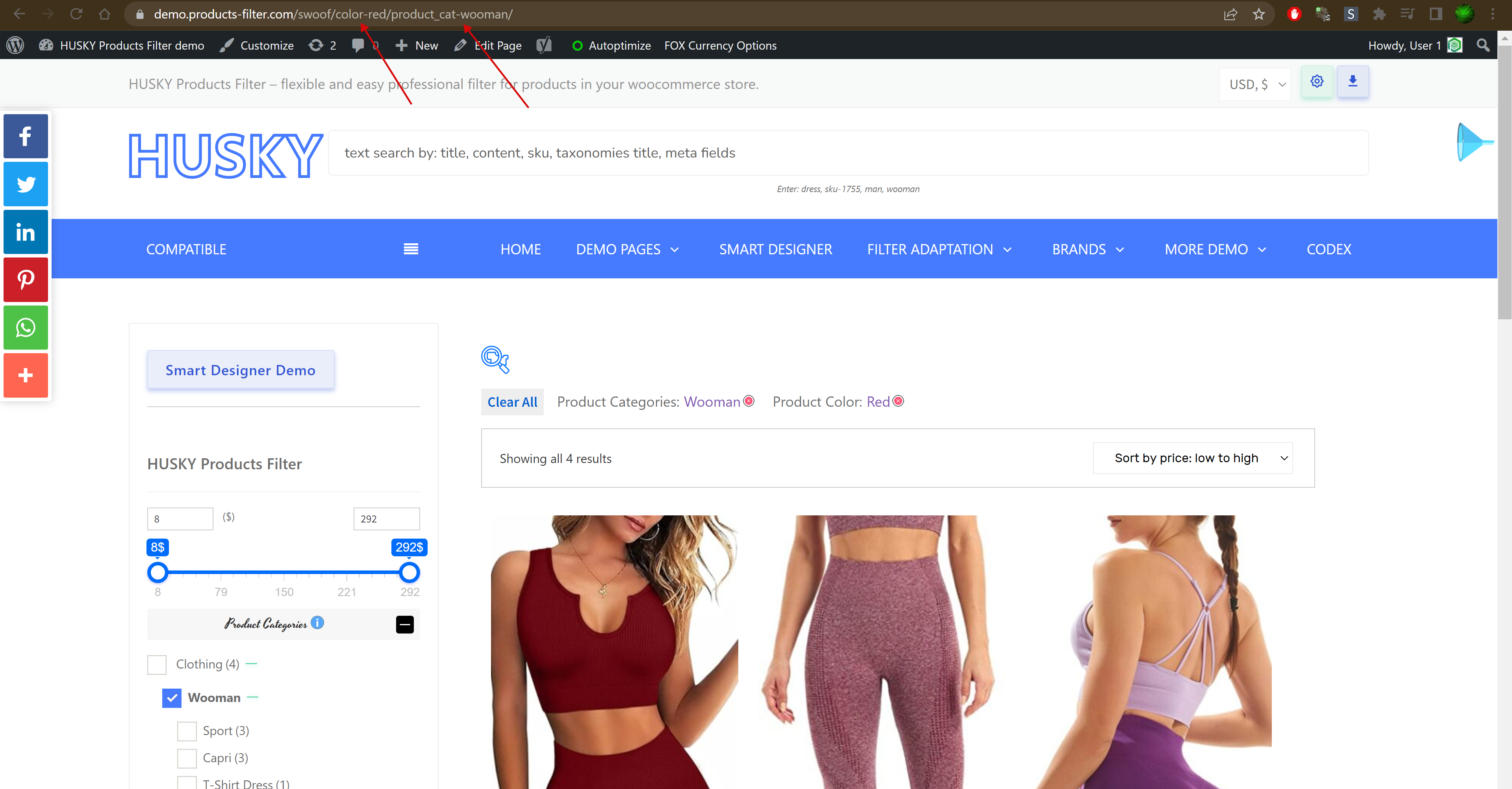Viewport: 1512px width, 789px height.
Task: Collapse Clothing subcategories toggle dash
Action: pos(252,664)
